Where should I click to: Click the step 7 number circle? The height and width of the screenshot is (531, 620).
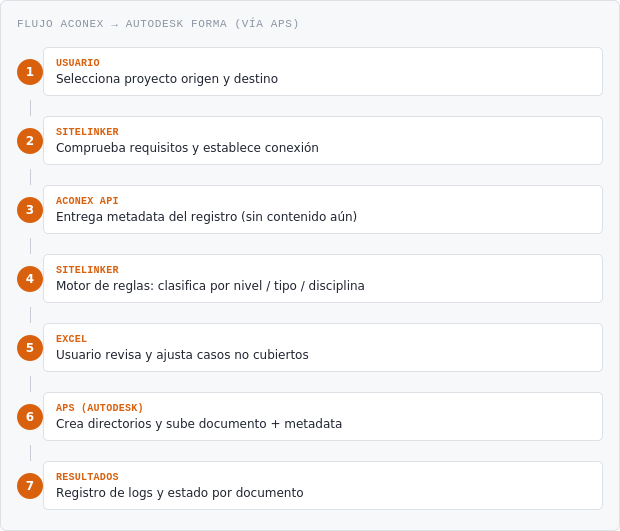click(30, 486)
